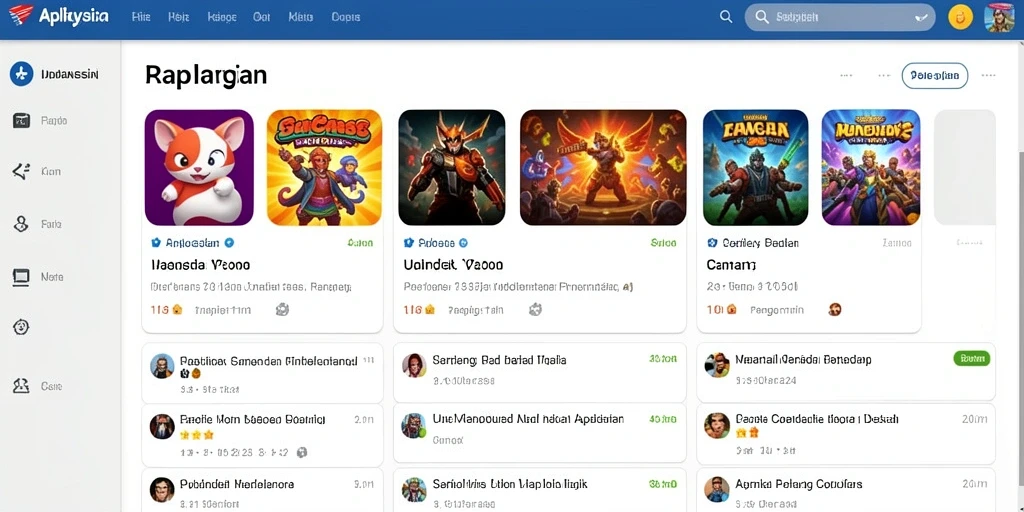The image size is (1024, 512).
Task: Open the monitor icon in sidebar
Action: point(21,277)
